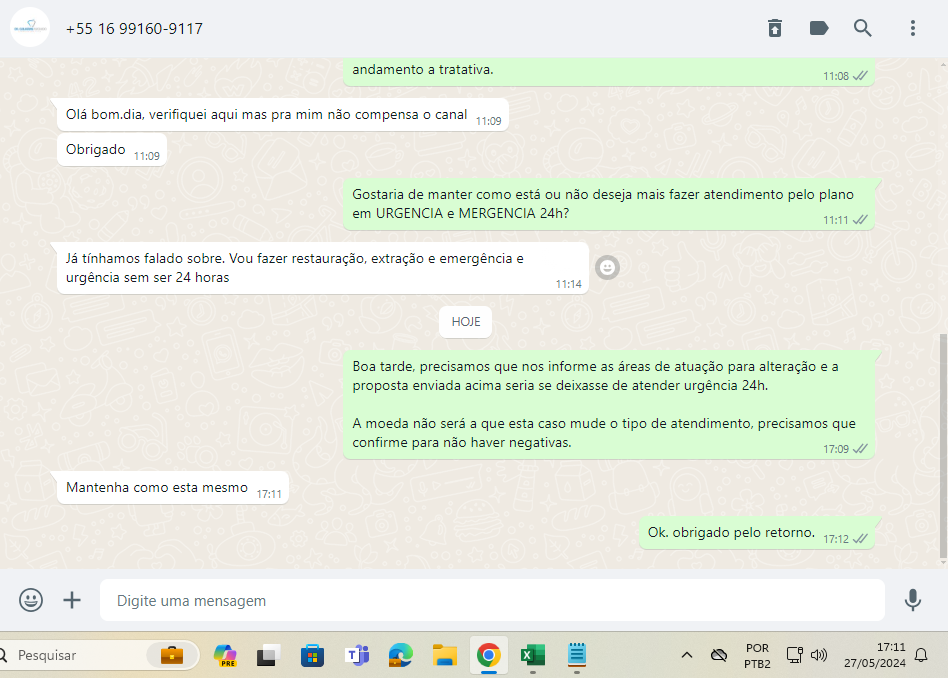Screen dimensions: 948x678
Task: Show hidden system tray icons
Action: click(x=687, y=655)
